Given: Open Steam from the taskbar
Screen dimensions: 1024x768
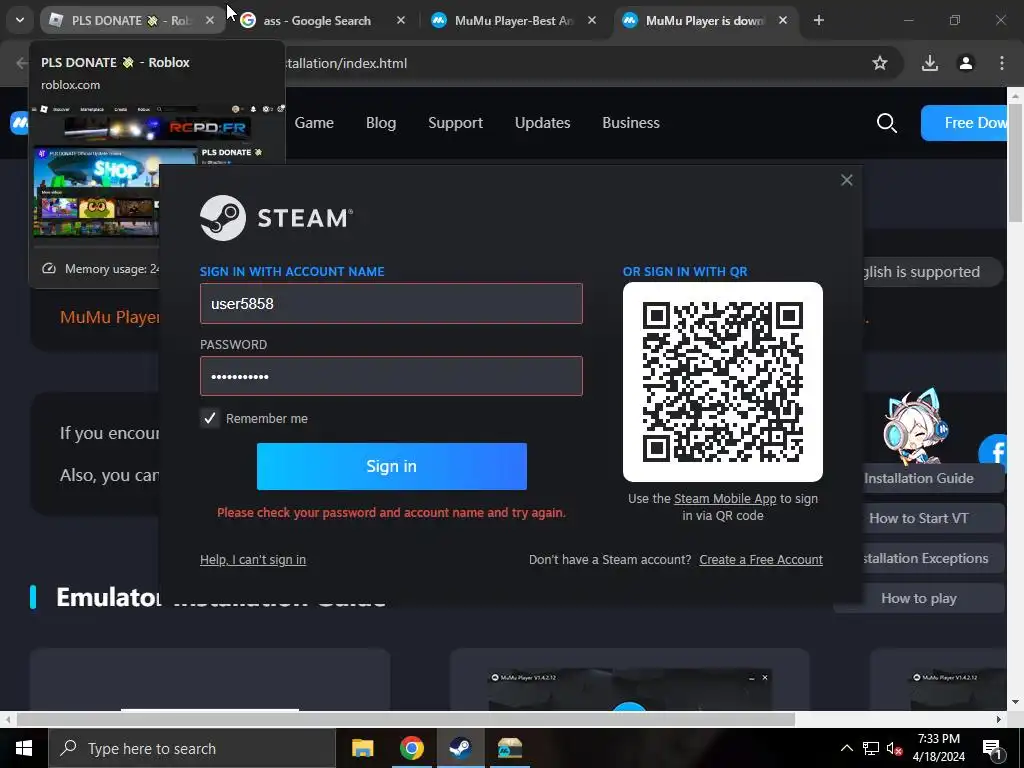Looking at the screenshot, I should tap(460, 748).
